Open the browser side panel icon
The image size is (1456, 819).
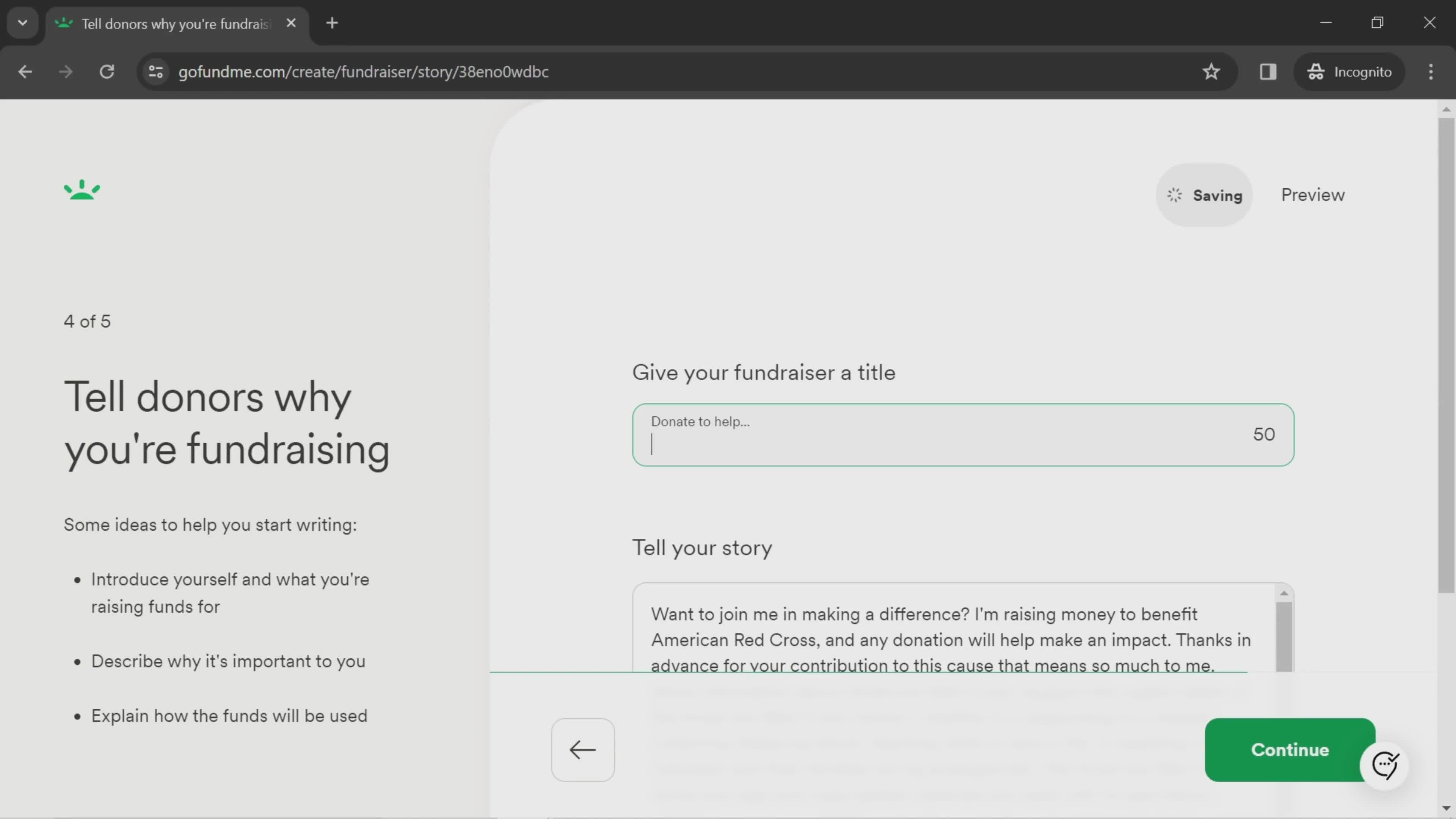coord(1268,72)
